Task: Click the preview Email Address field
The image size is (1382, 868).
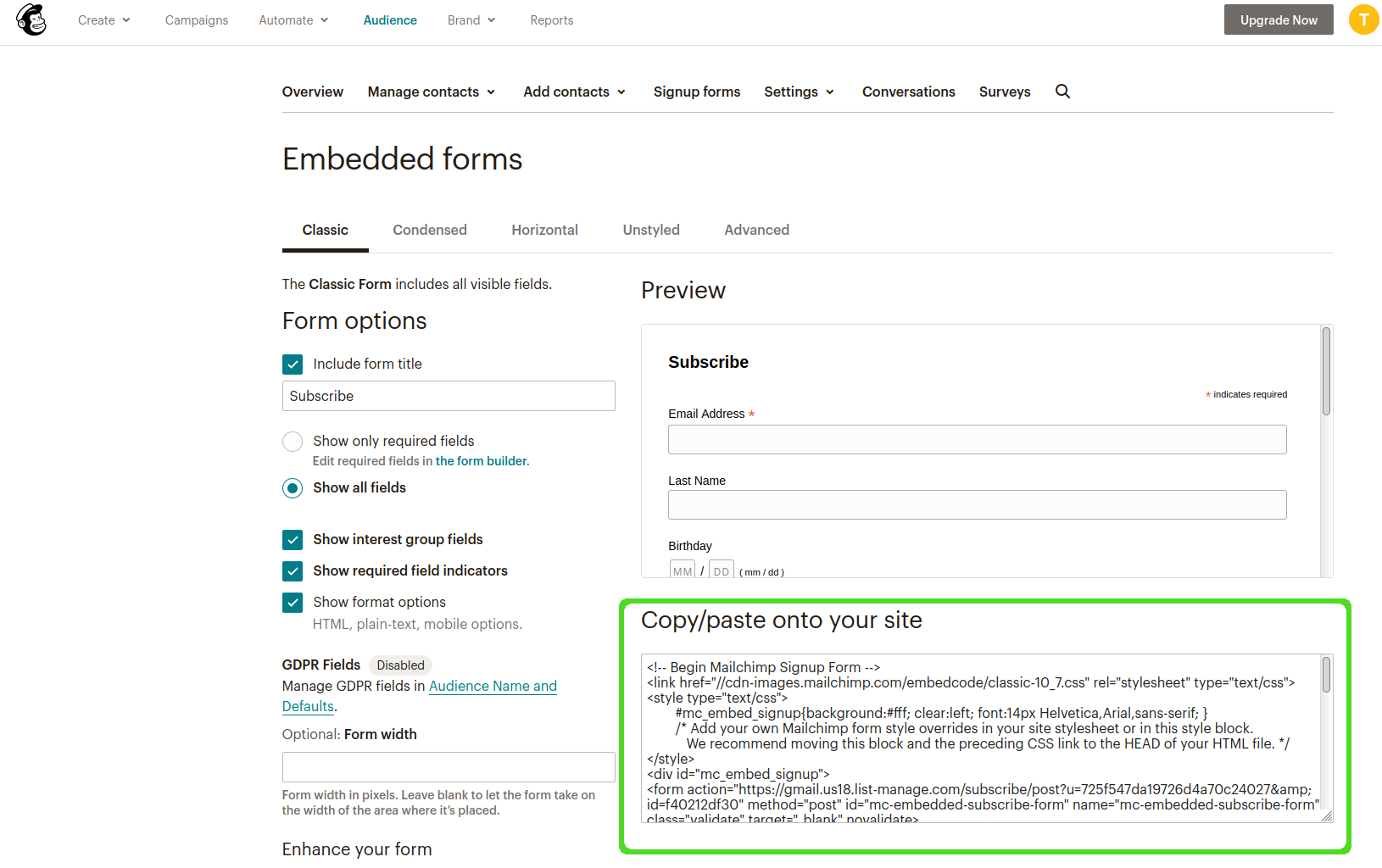Action: click(x=978, y=440)
